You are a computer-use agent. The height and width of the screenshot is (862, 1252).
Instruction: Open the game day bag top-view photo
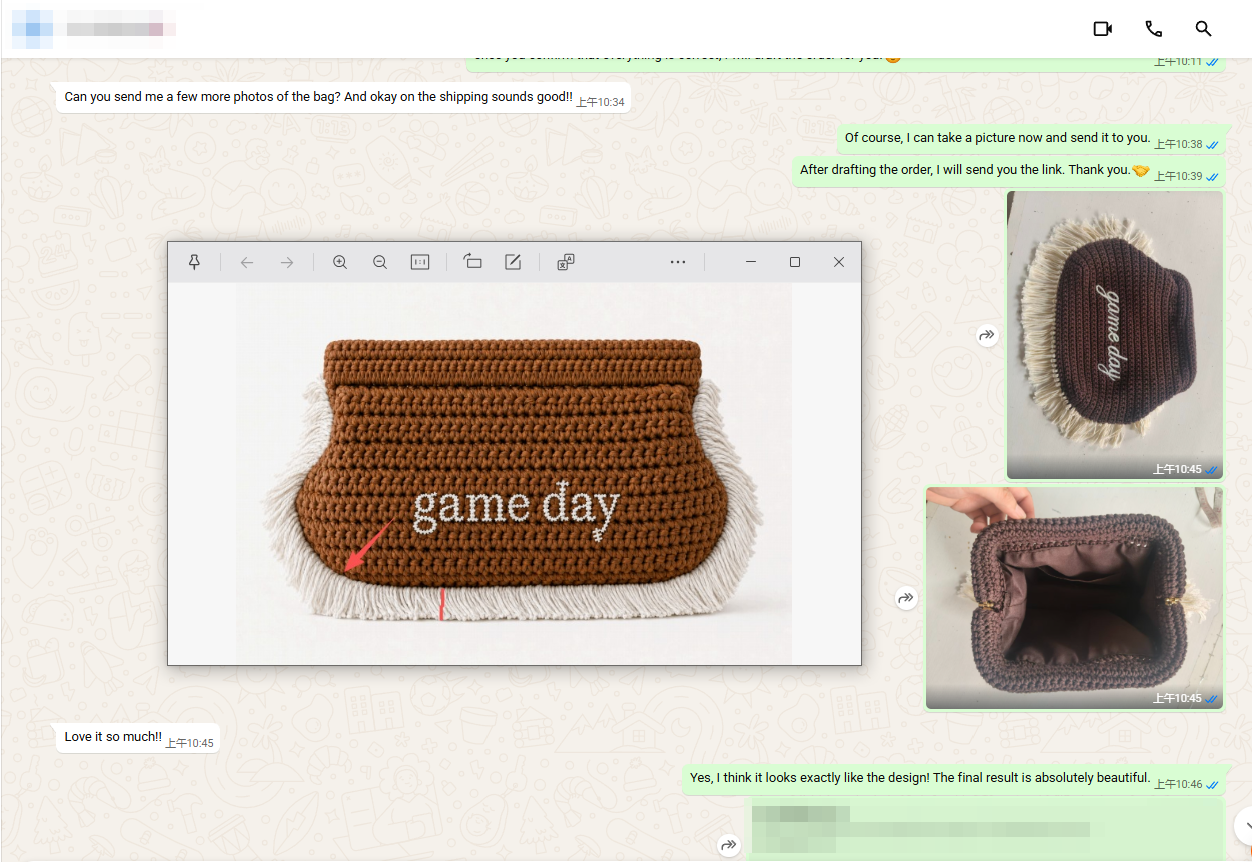click(x=1115, y=335)
